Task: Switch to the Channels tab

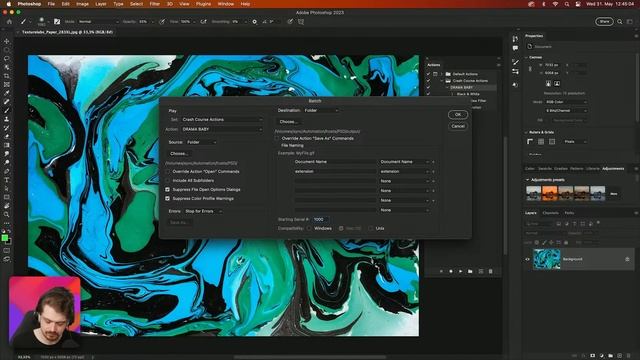Action: coord(551,213)
